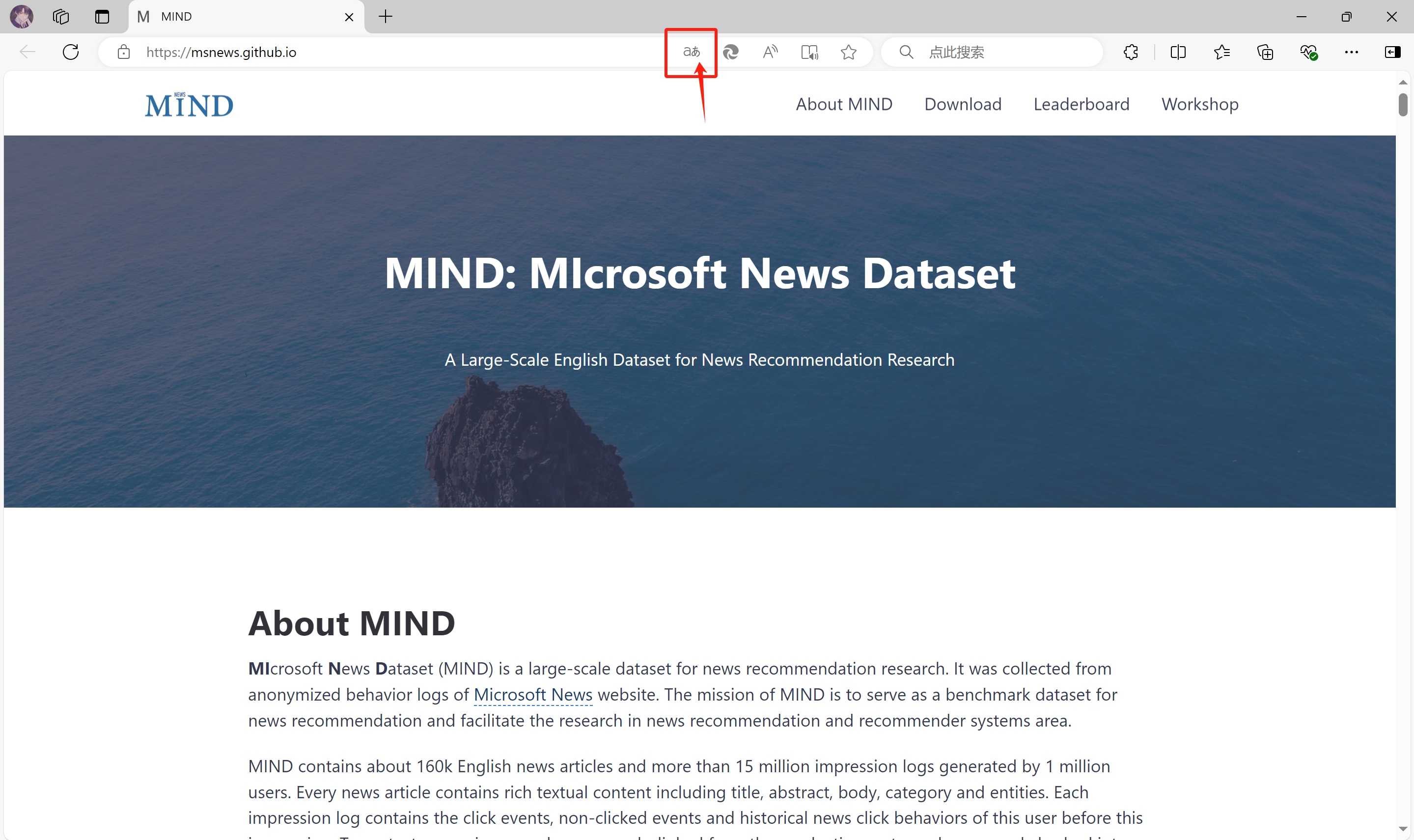1414x840 pixels.
Task: Open browser essentials heart icon
Action: click(1308, 52)
